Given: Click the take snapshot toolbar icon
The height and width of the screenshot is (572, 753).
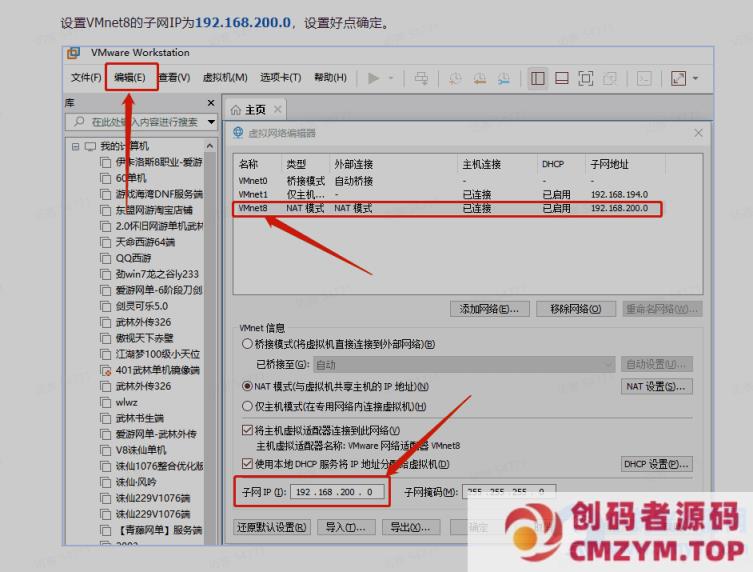Looking at the screenshot, I should pos(455,78).
